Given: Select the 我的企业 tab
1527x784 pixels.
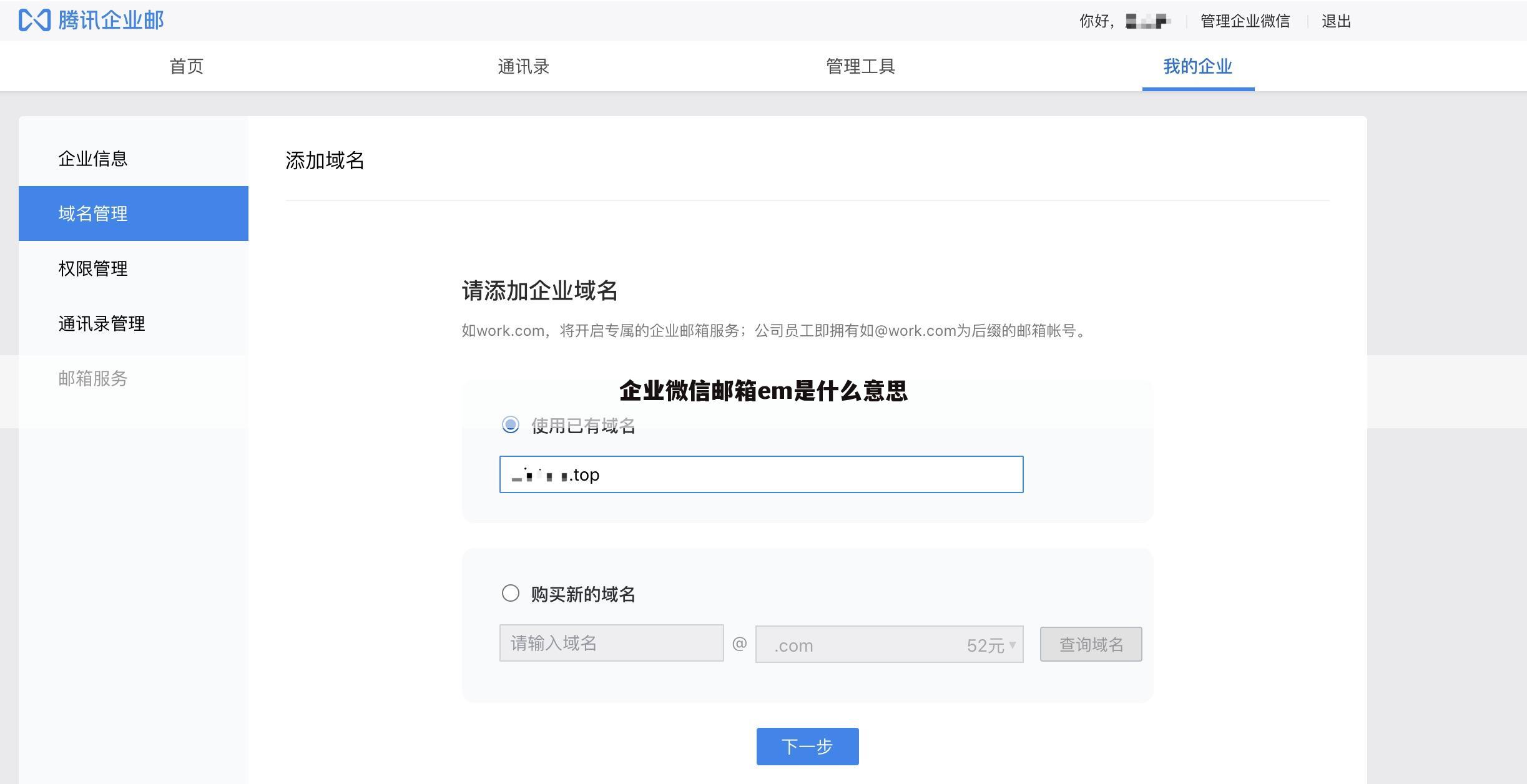Looking at the screenshot, I should pos(1198,67).
